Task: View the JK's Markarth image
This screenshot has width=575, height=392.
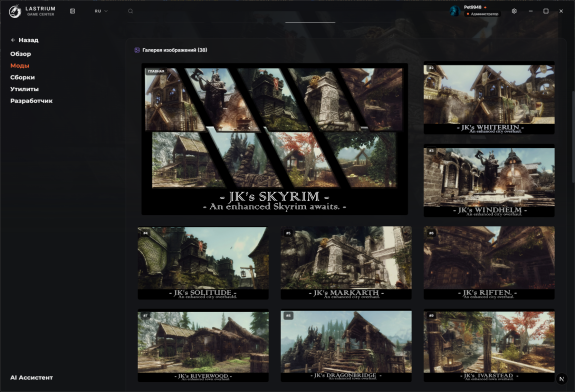Action: 346,263
